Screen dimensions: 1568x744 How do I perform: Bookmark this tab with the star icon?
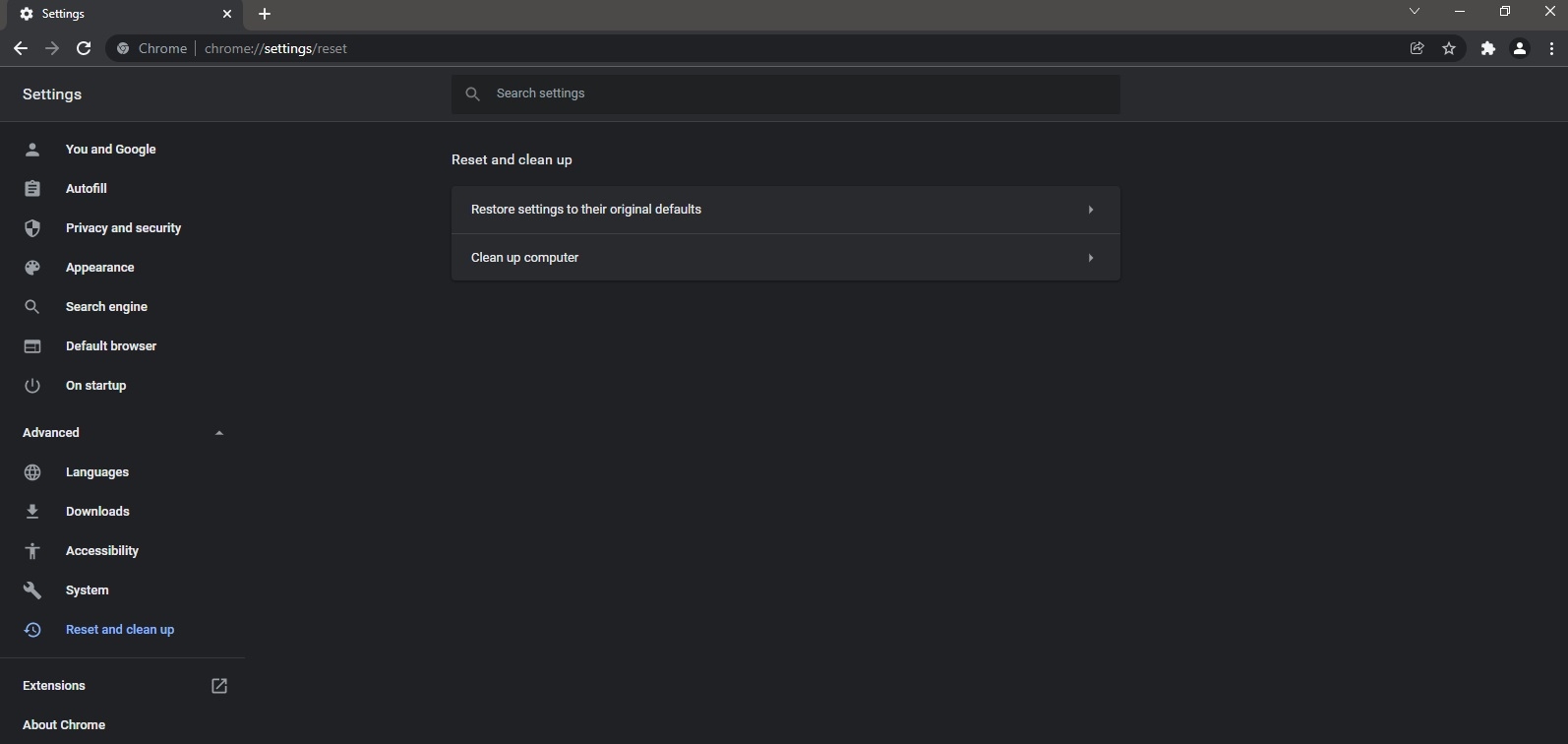(1449, 48)
